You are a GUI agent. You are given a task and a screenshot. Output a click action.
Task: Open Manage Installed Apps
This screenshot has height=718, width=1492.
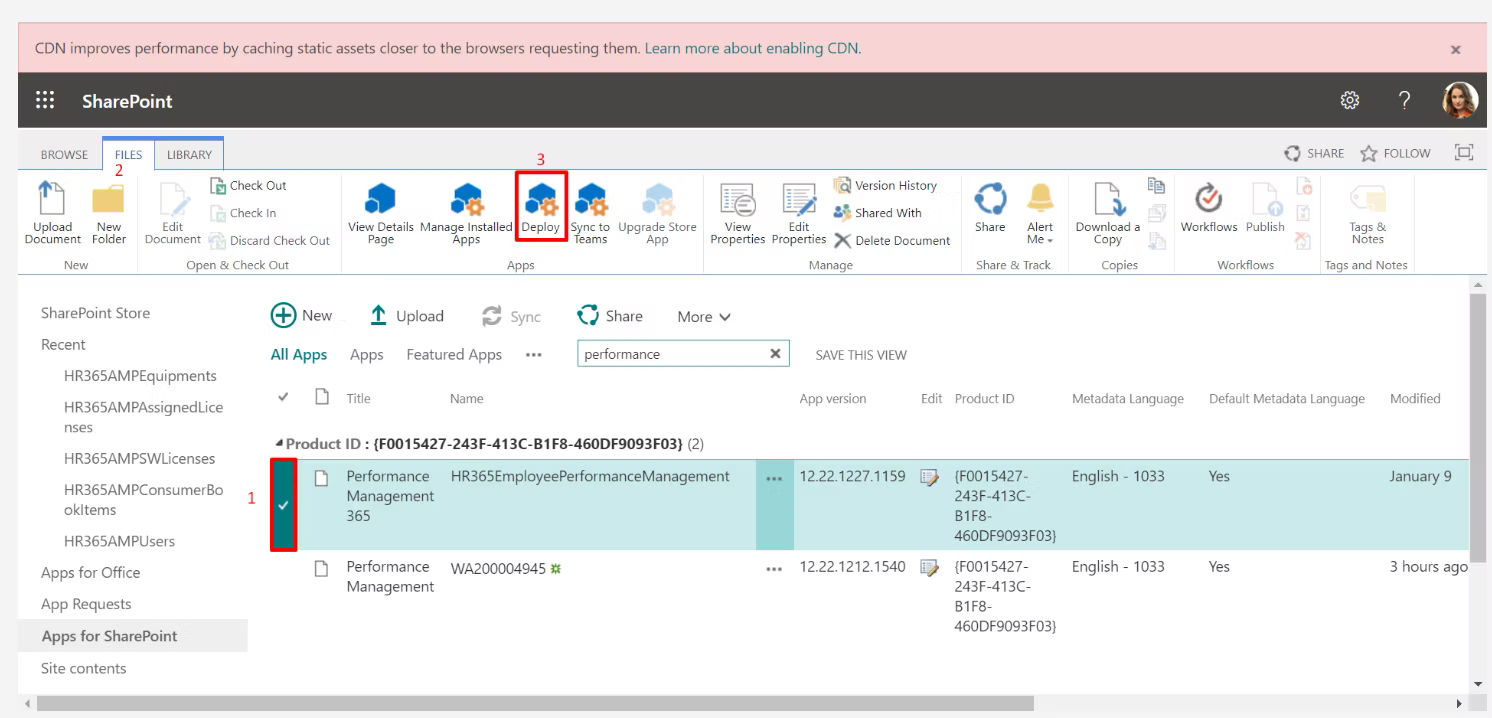pos(466,205)
